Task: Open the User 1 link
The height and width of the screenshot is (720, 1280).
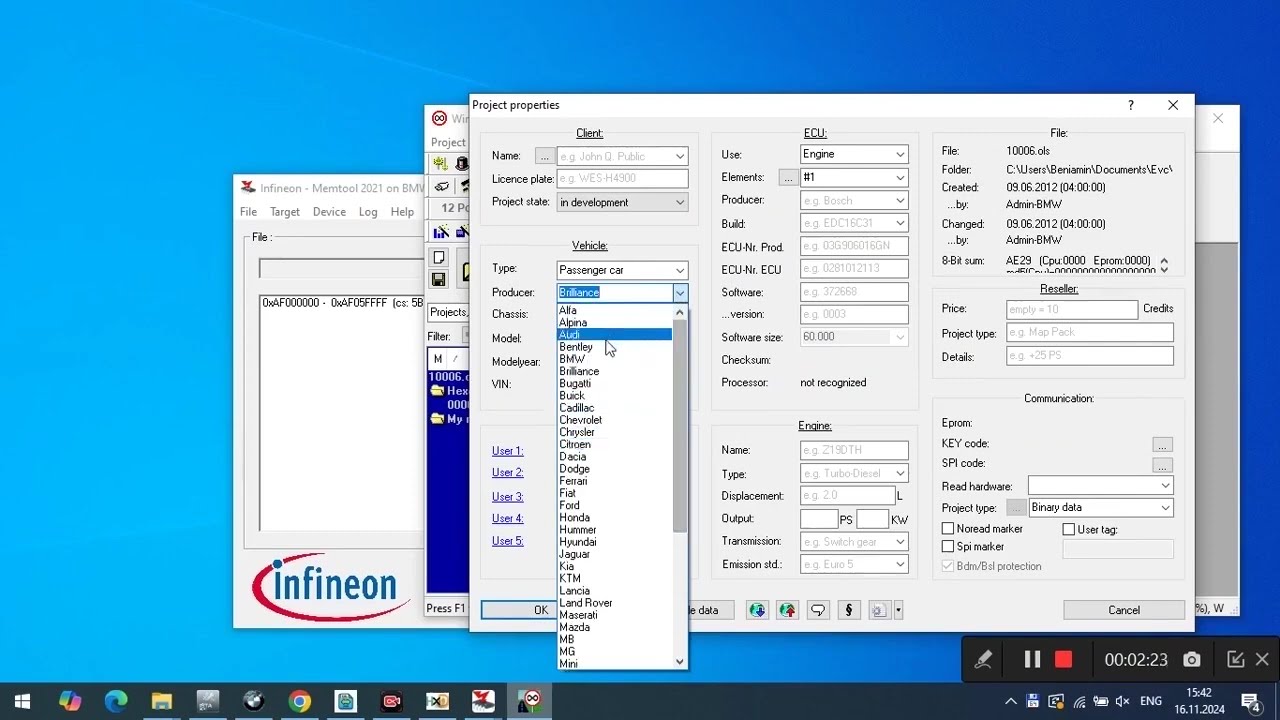Action: 507,451
